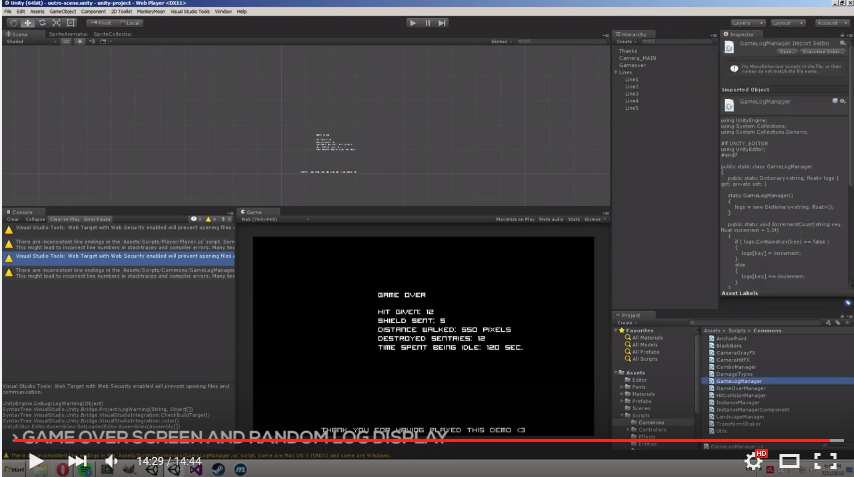Image resolution: width=854 pixels, height=477 pixels.
Task: Toggle Clear on Play in Console
Action: coord(64,219)
